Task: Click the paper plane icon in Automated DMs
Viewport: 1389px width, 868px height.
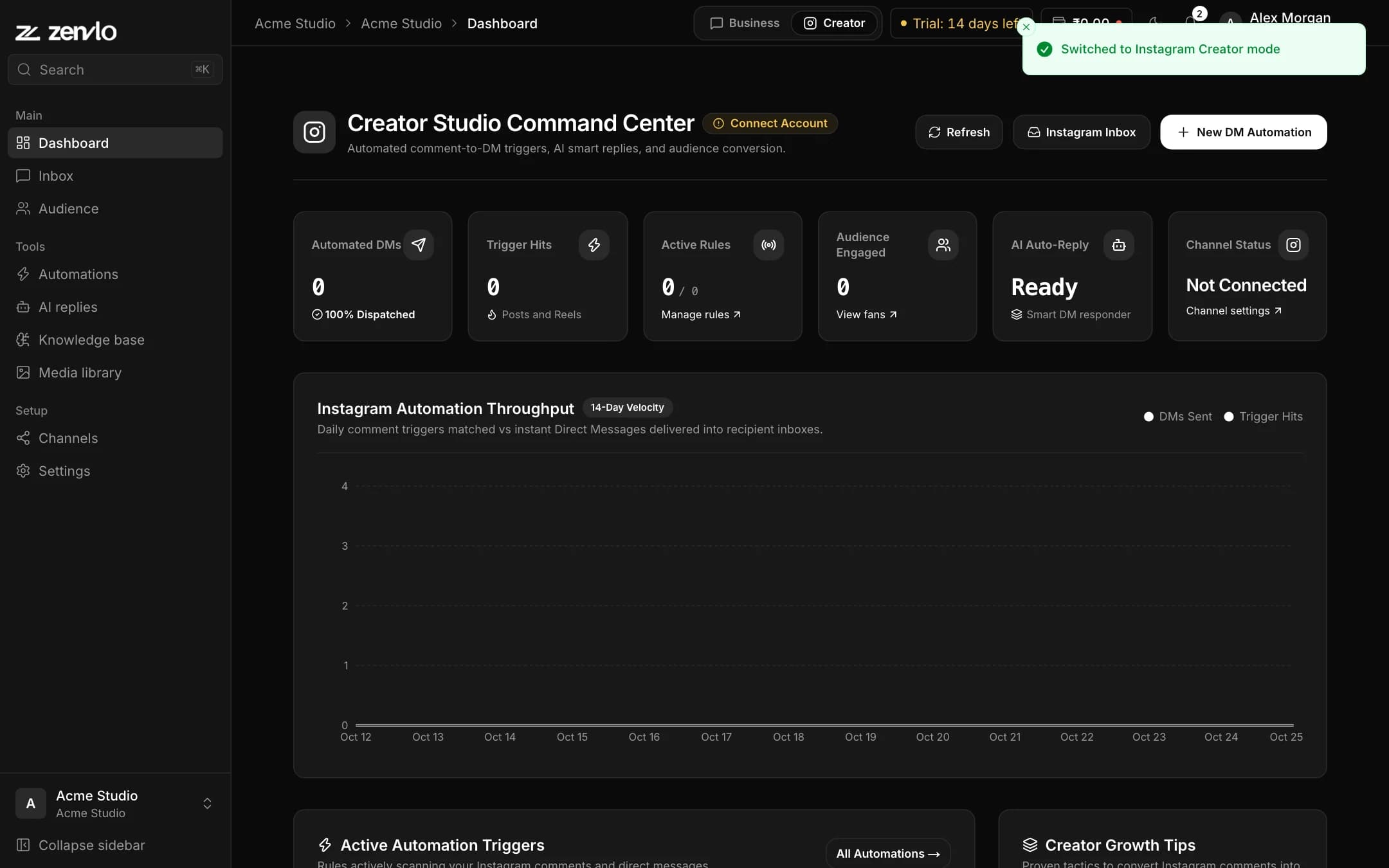Action: point(419,245)
